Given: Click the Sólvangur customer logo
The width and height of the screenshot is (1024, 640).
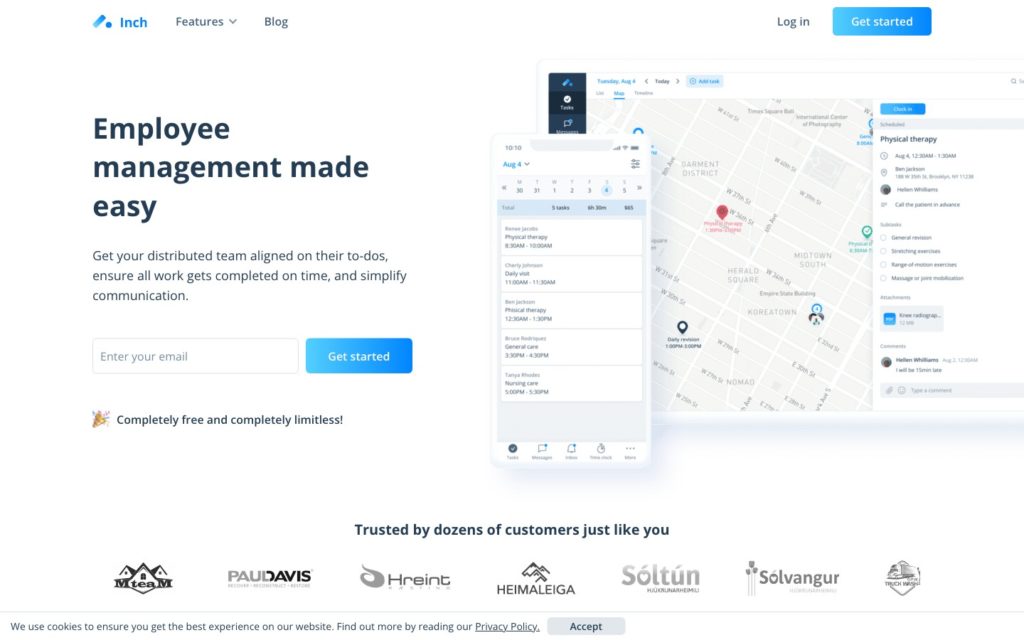Looking at the screenshot, I should (x=792, y=578).
